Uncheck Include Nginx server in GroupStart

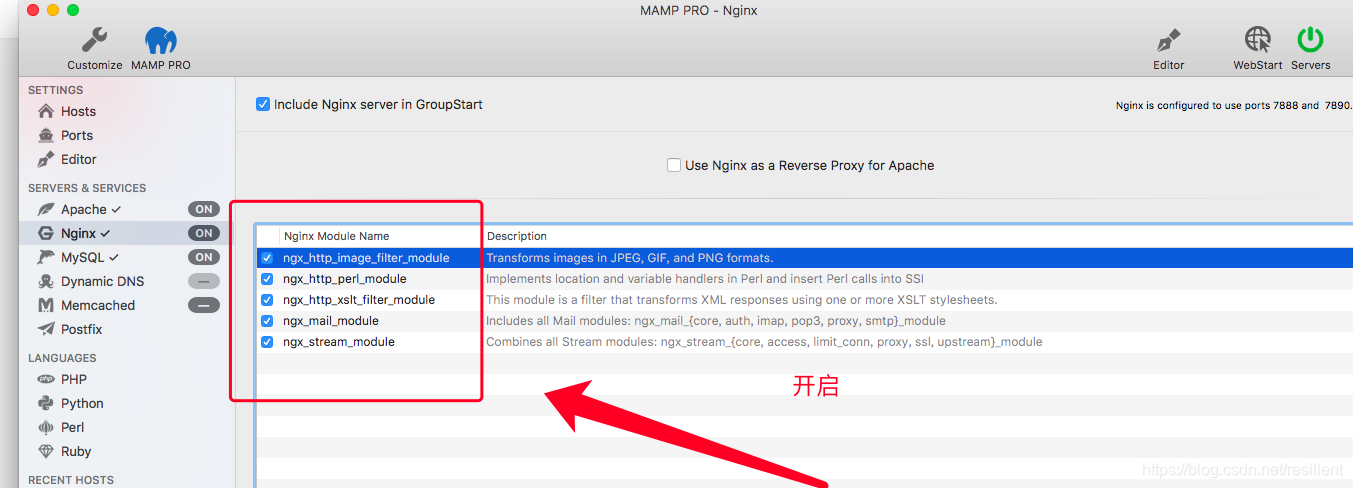click(263, 104)
